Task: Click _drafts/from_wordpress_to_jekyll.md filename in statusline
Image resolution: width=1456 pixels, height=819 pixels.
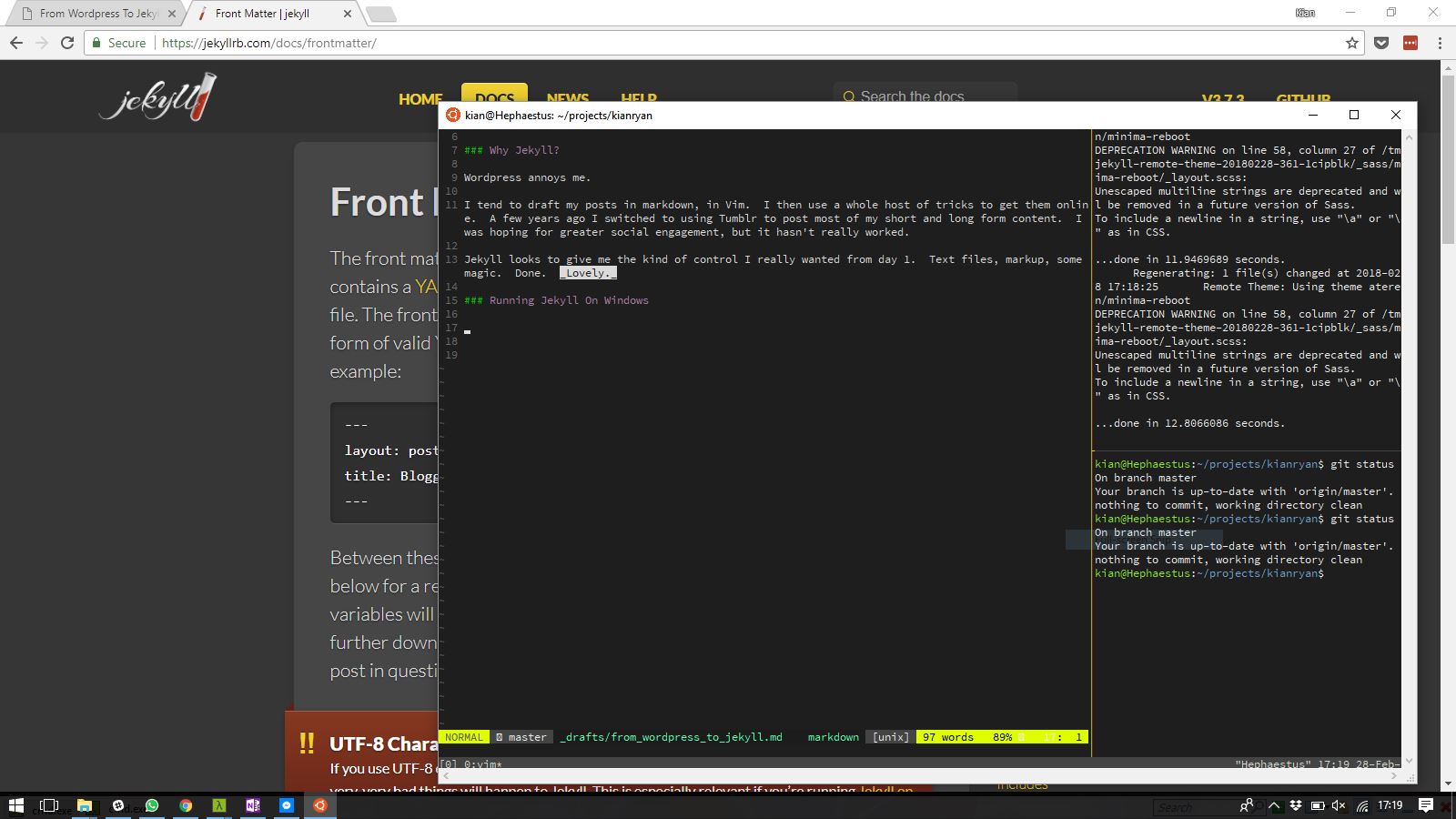Action: pos(672,737)
